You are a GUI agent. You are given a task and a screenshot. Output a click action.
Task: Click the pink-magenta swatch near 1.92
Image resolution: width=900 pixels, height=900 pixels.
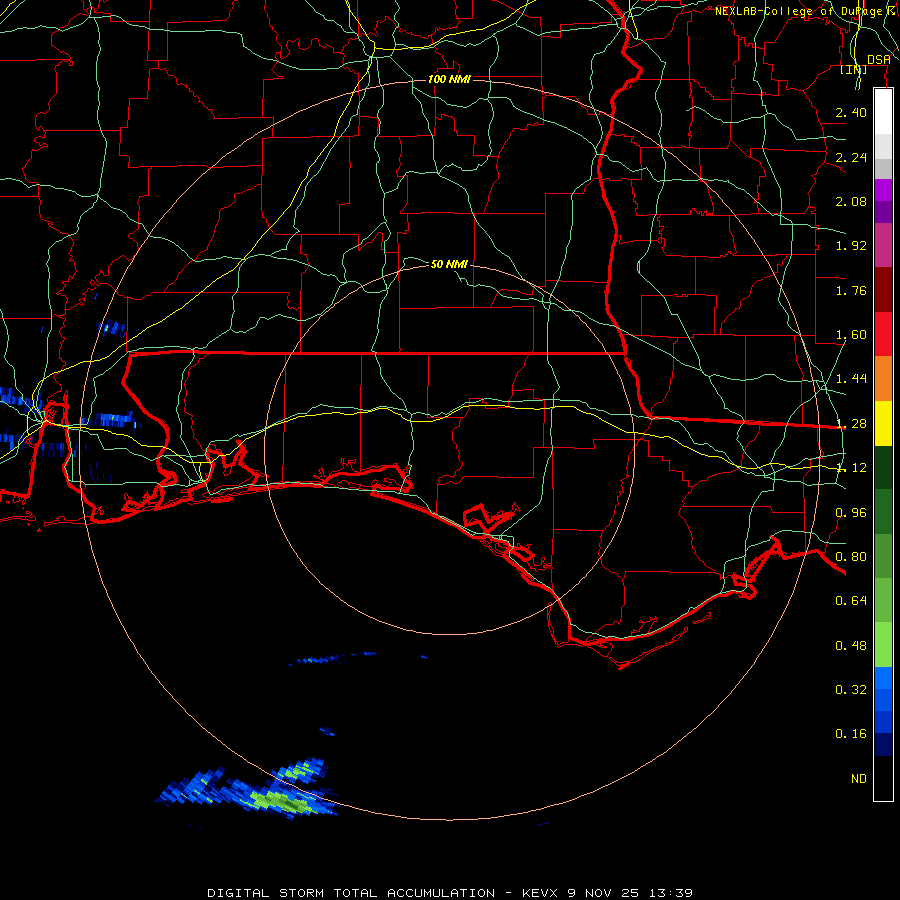coord(883,245)
